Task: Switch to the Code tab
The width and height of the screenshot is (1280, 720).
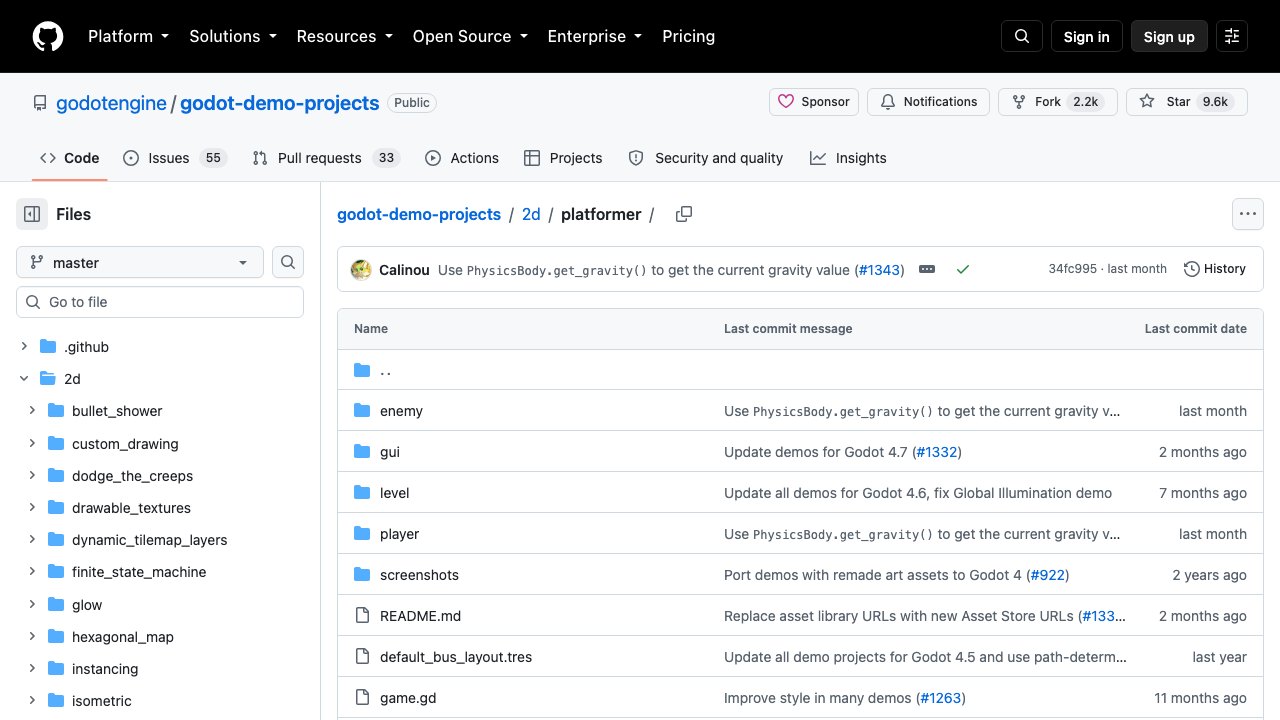Action: (70, 158)
